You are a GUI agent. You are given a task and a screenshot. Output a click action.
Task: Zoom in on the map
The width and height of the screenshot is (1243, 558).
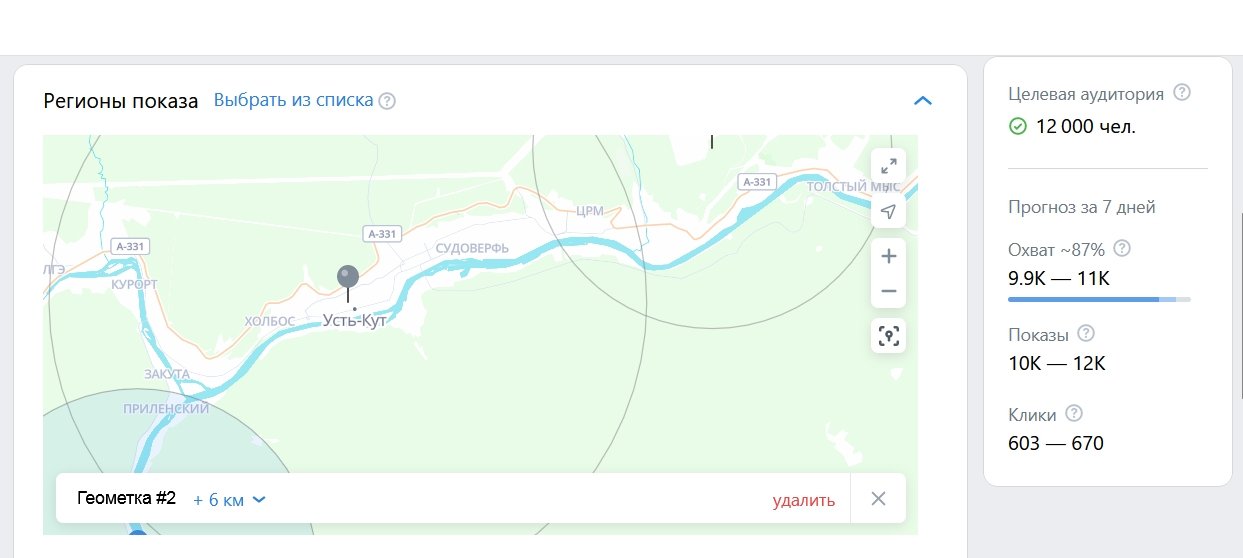(888, 256)
